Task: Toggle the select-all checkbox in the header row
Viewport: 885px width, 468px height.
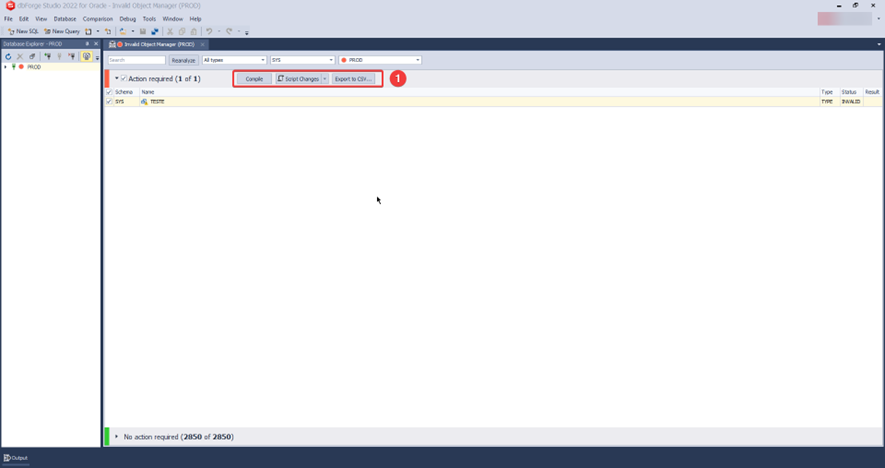Action: (109, 92)
